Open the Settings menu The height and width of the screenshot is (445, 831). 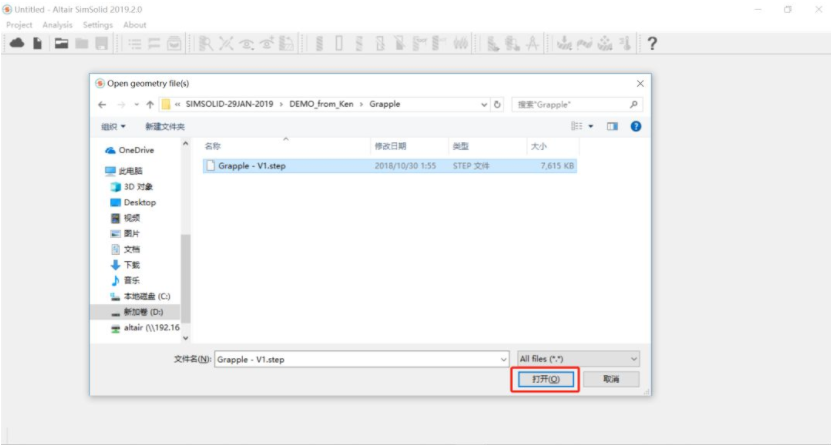point(98,25)
